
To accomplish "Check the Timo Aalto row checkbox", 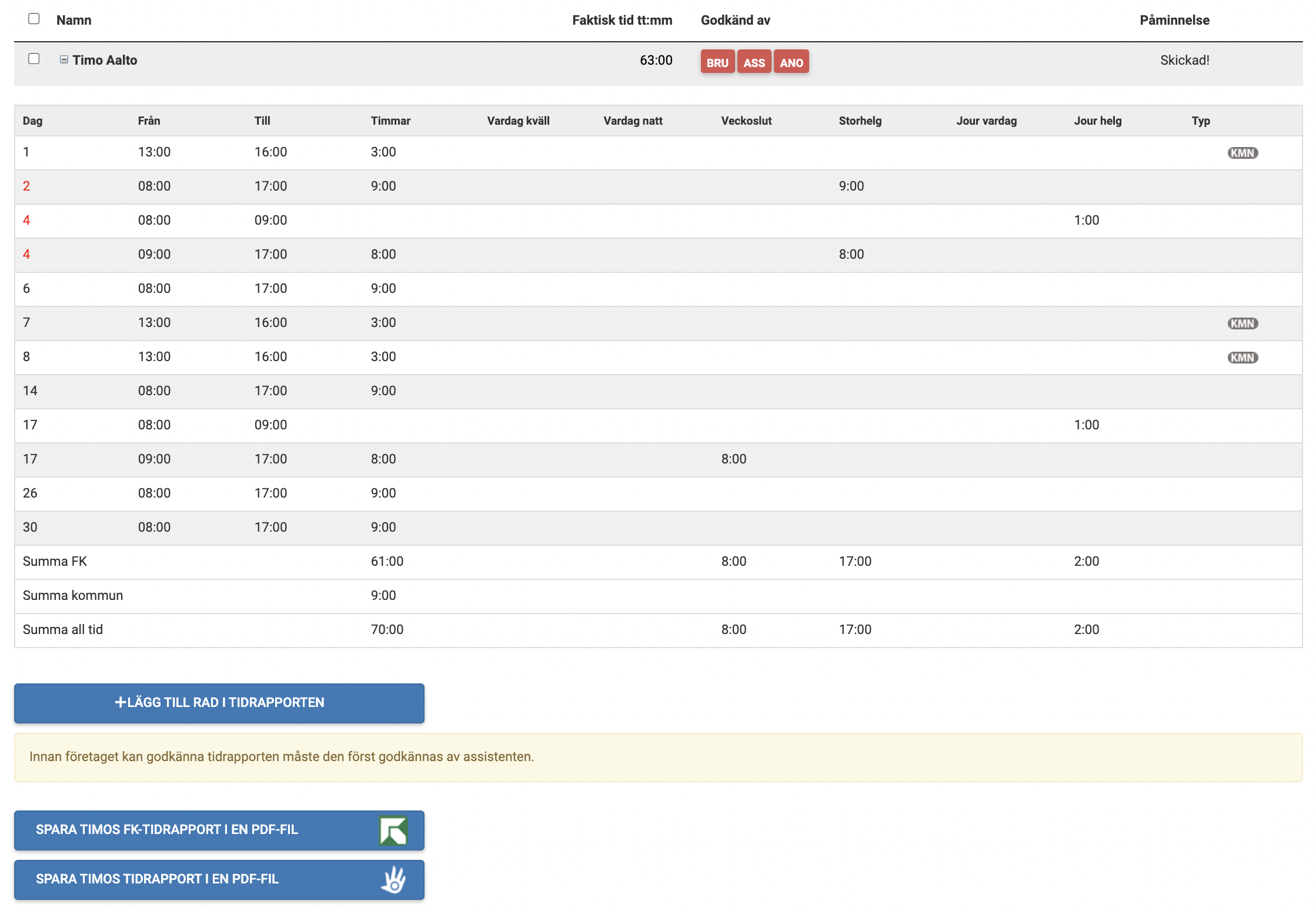I will [x=34, y=59].
